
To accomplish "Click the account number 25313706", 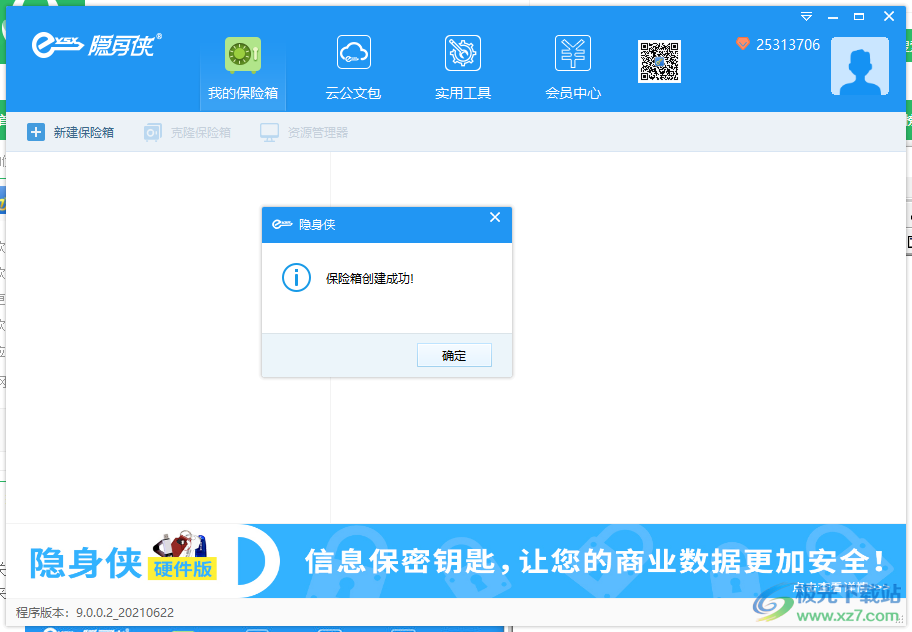I will pyautogui.click(x=789, y=44).
